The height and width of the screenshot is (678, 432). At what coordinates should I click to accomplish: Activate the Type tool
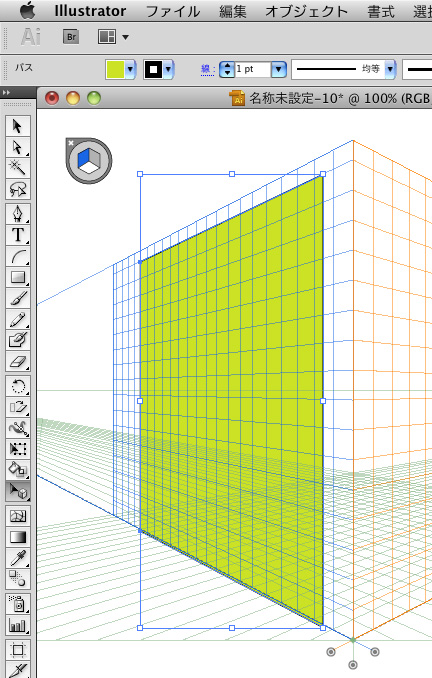(18, 235)
